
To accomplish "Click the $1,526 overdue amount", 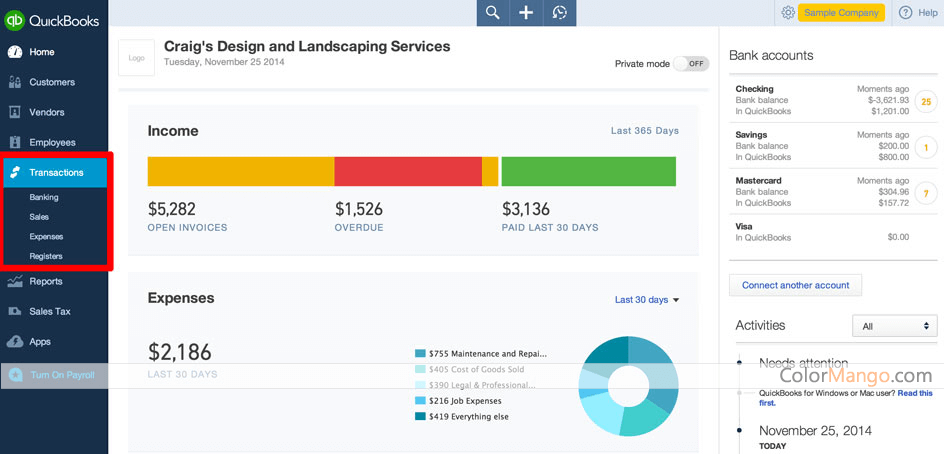I will tap(359, 210).
